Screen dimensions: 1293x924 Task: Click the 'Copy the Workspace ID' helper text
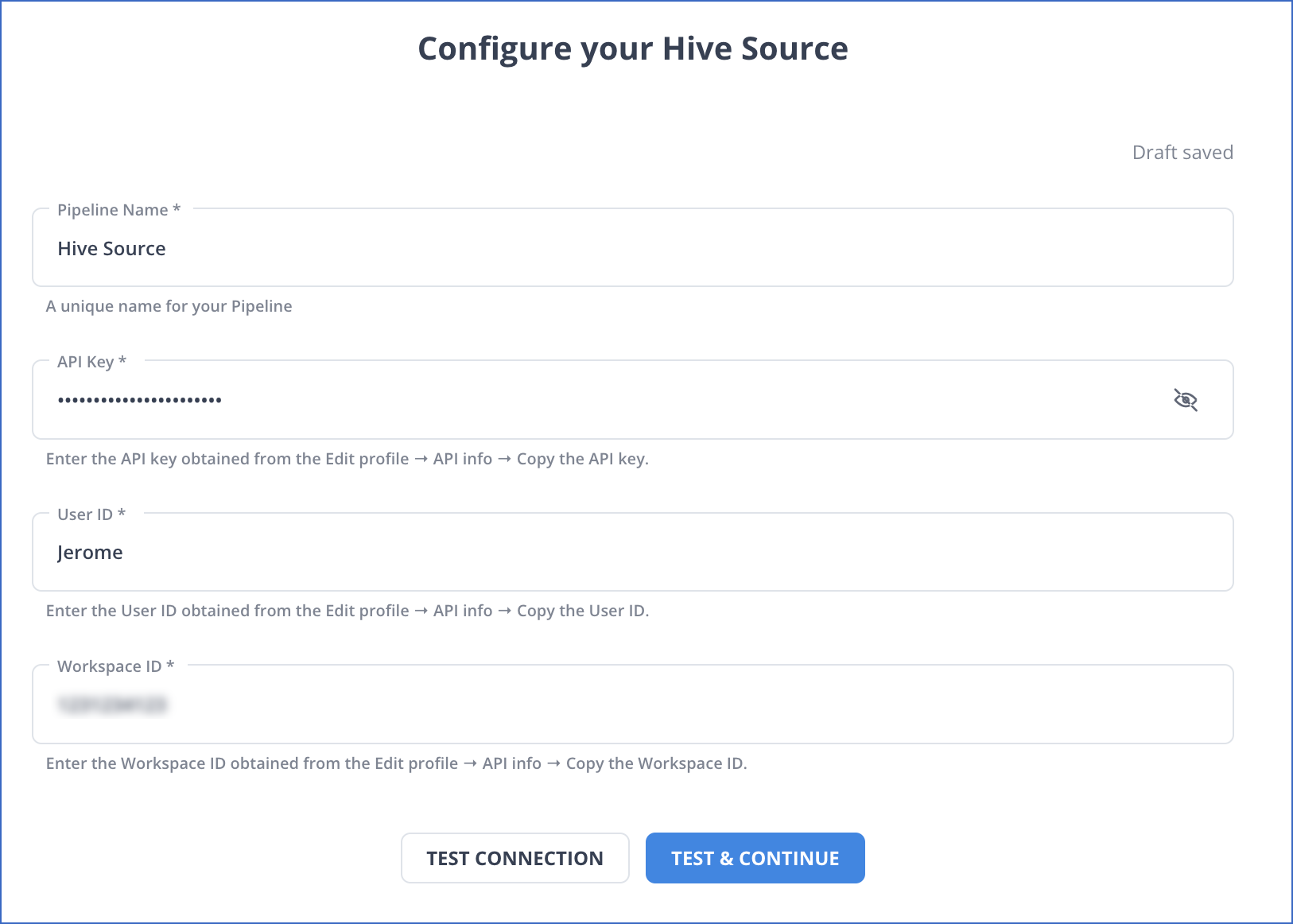click(x=657, y=763)
